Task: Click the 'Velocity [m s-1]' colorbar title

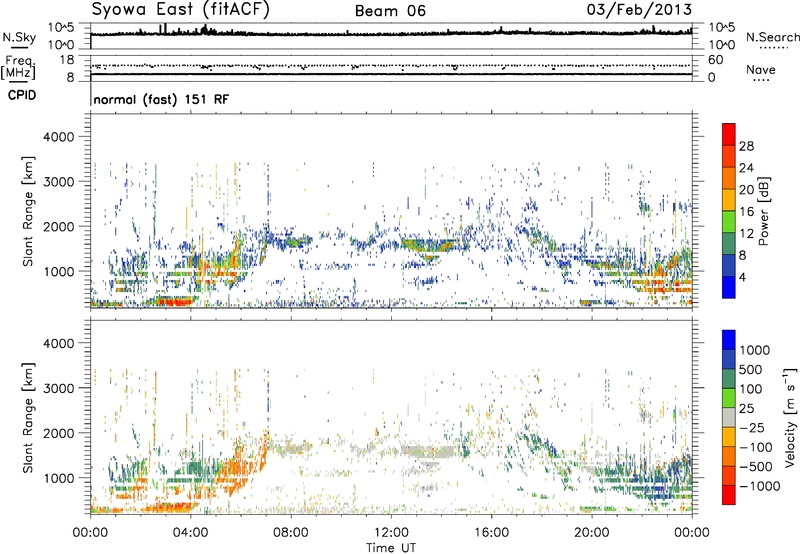Action: point(790,418)
